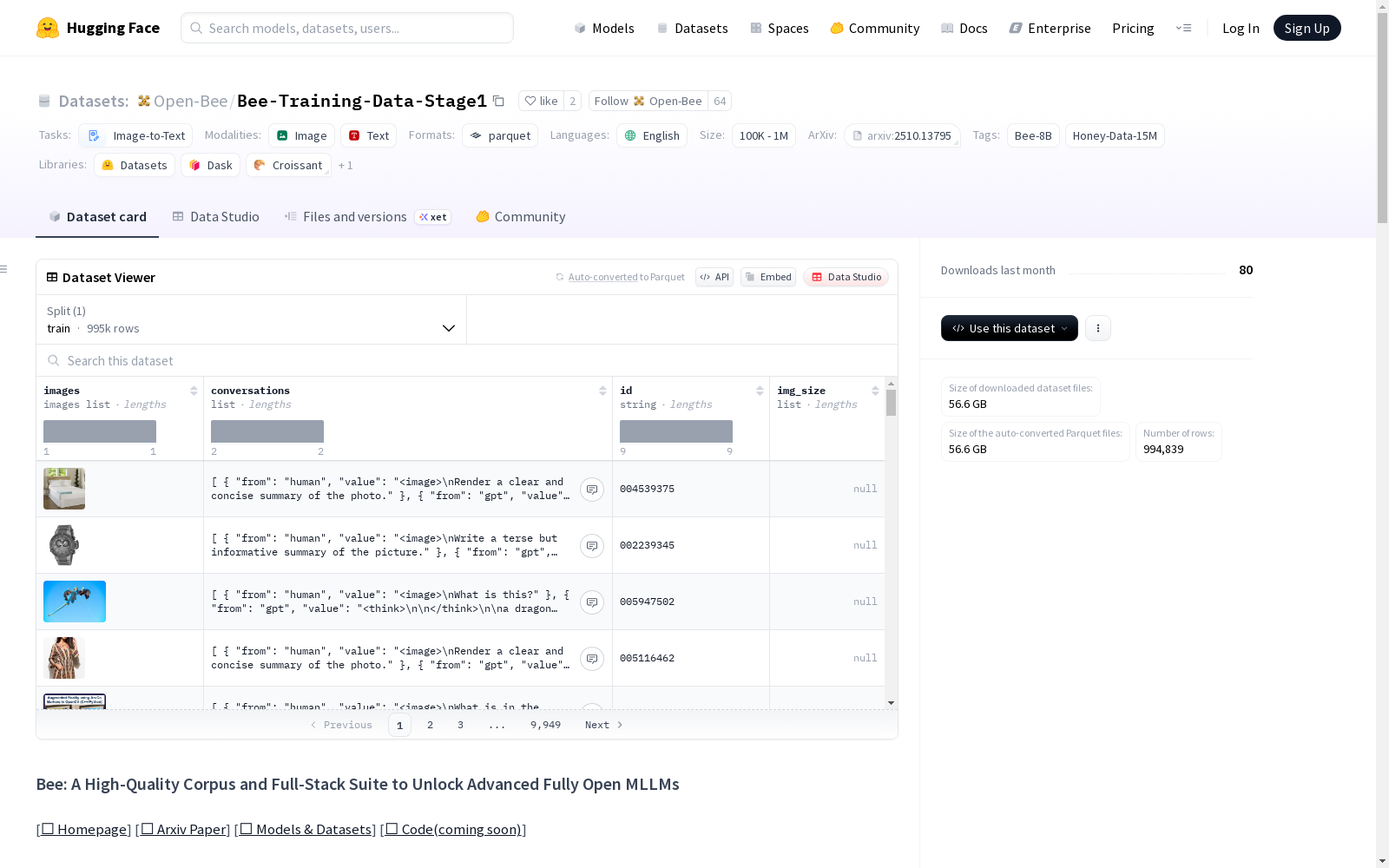Screen dimensions: 1389x868
Task: Expand the Use this dataset dropdown
Action: (x=1010, y=328)
